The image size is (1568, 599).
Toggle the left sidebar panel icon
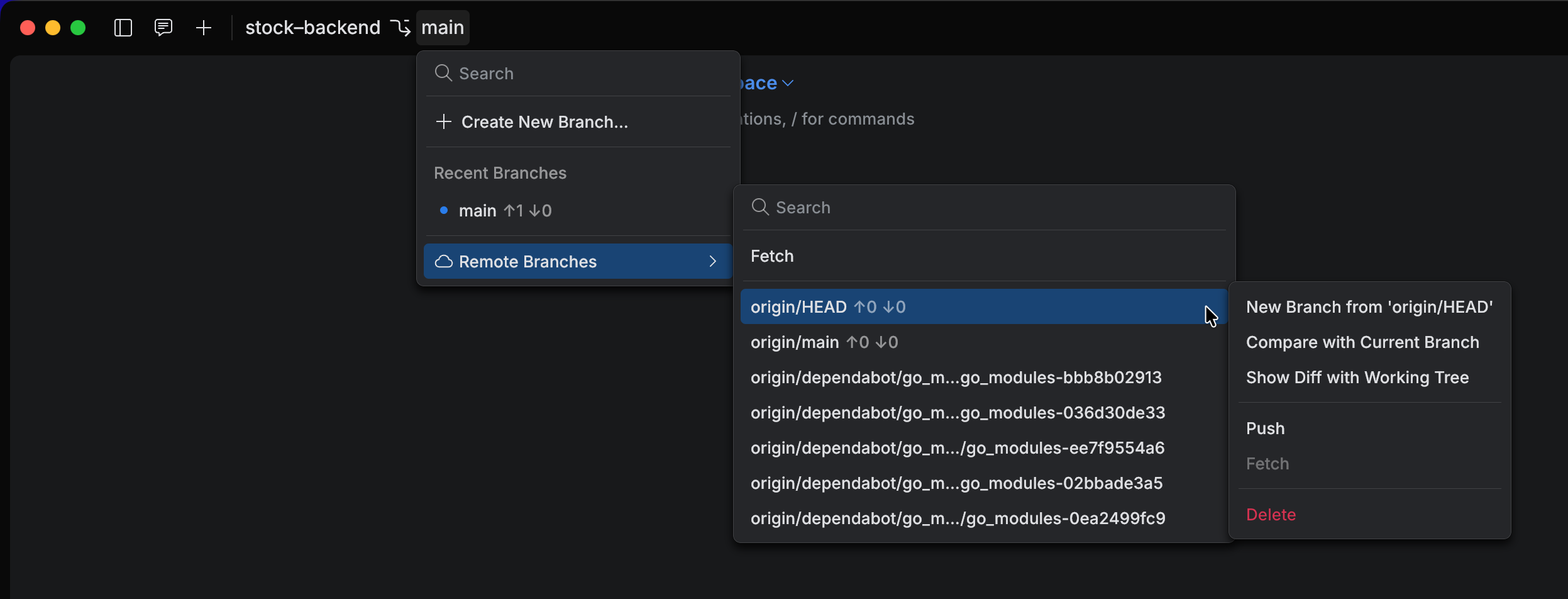coord(123,28)
